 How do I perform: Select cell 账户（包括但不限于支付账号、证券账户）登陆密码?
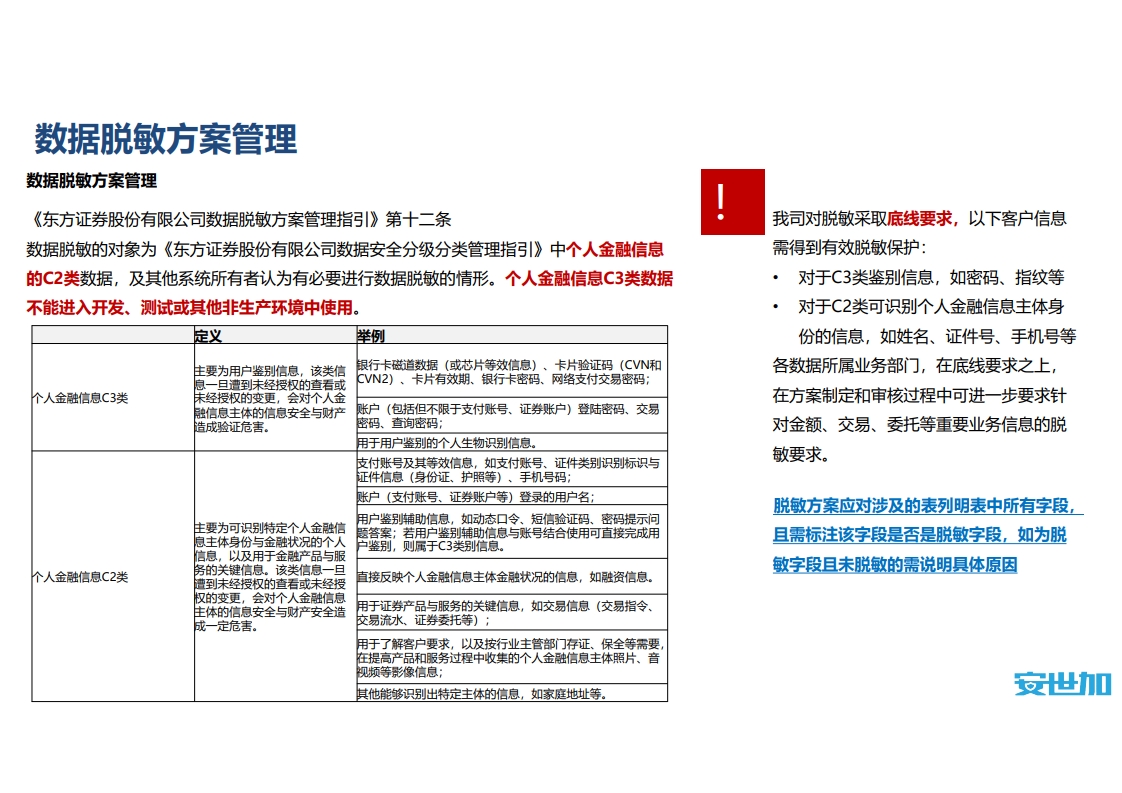click(512, 416)
